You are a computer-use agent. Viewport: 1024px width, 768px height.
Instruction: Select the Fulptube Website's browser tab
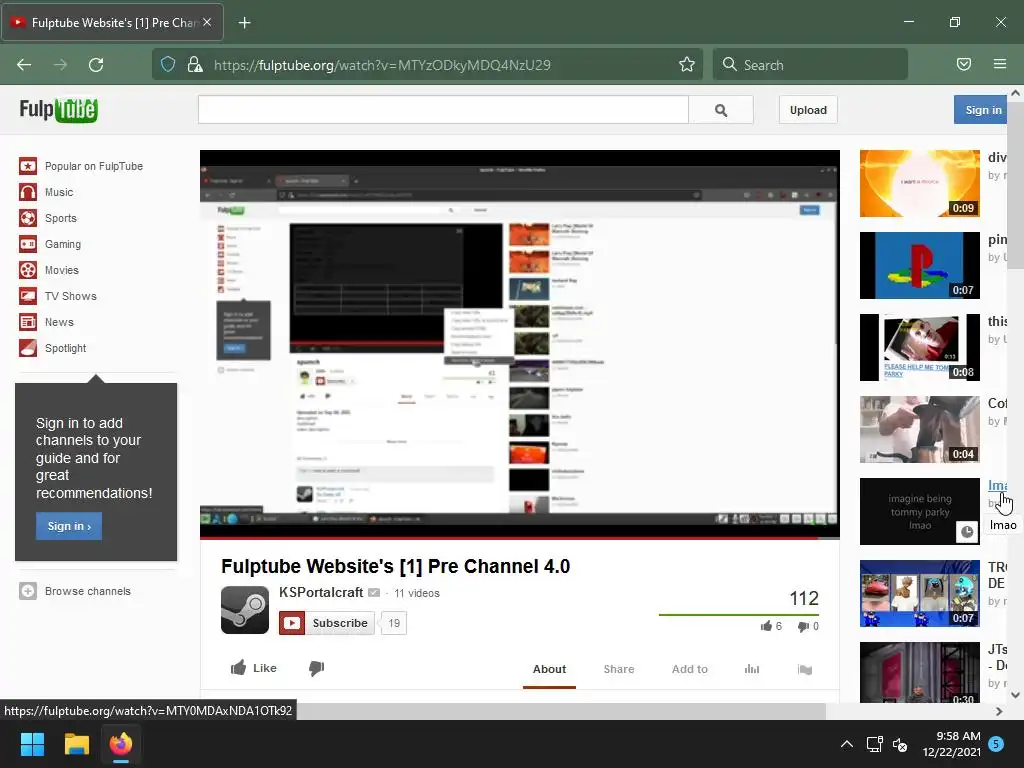[x=112, y=23]
